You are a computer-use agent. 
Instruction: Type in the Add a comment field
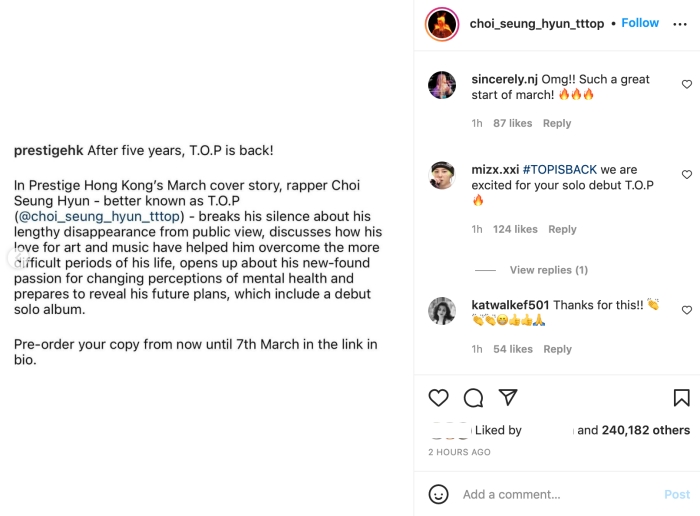pos(555,494)
